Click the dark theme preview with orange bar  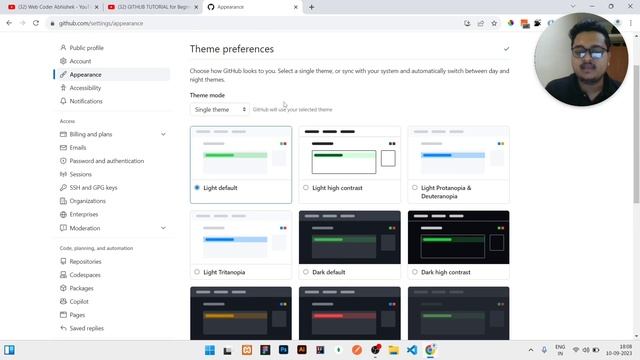(x=241, y=313)
